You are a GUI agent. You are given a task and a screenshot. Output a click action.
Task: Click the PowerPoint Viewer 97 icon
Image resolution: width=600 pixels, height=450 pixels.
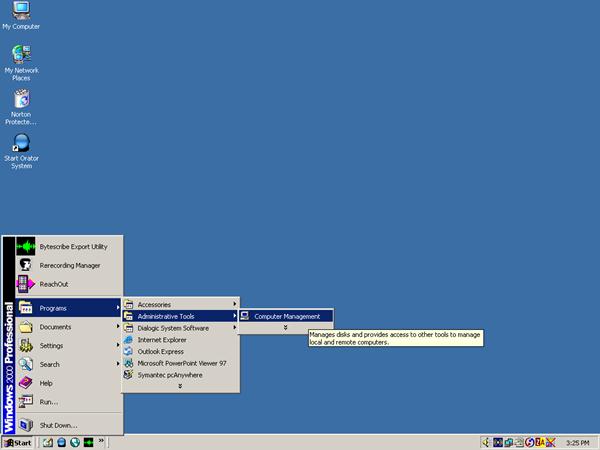(x=129, y=363)
